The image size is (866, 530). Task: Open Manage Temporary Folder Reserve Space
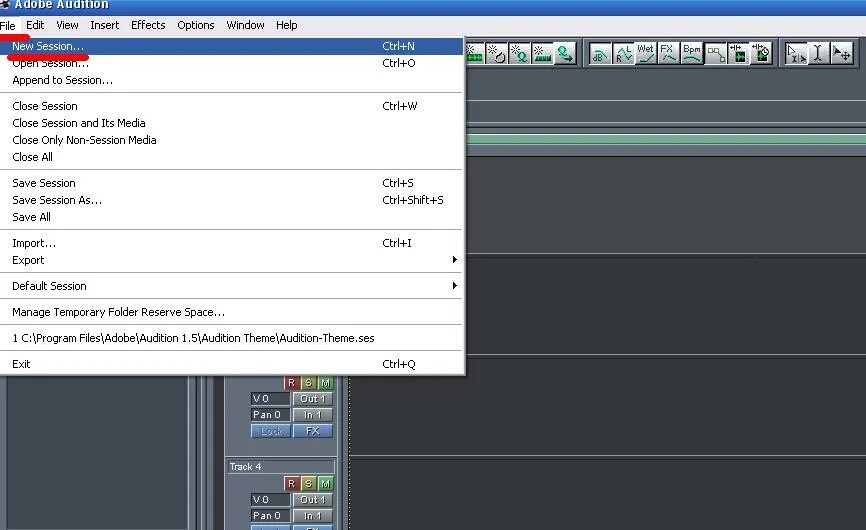(x=231, y=312)
